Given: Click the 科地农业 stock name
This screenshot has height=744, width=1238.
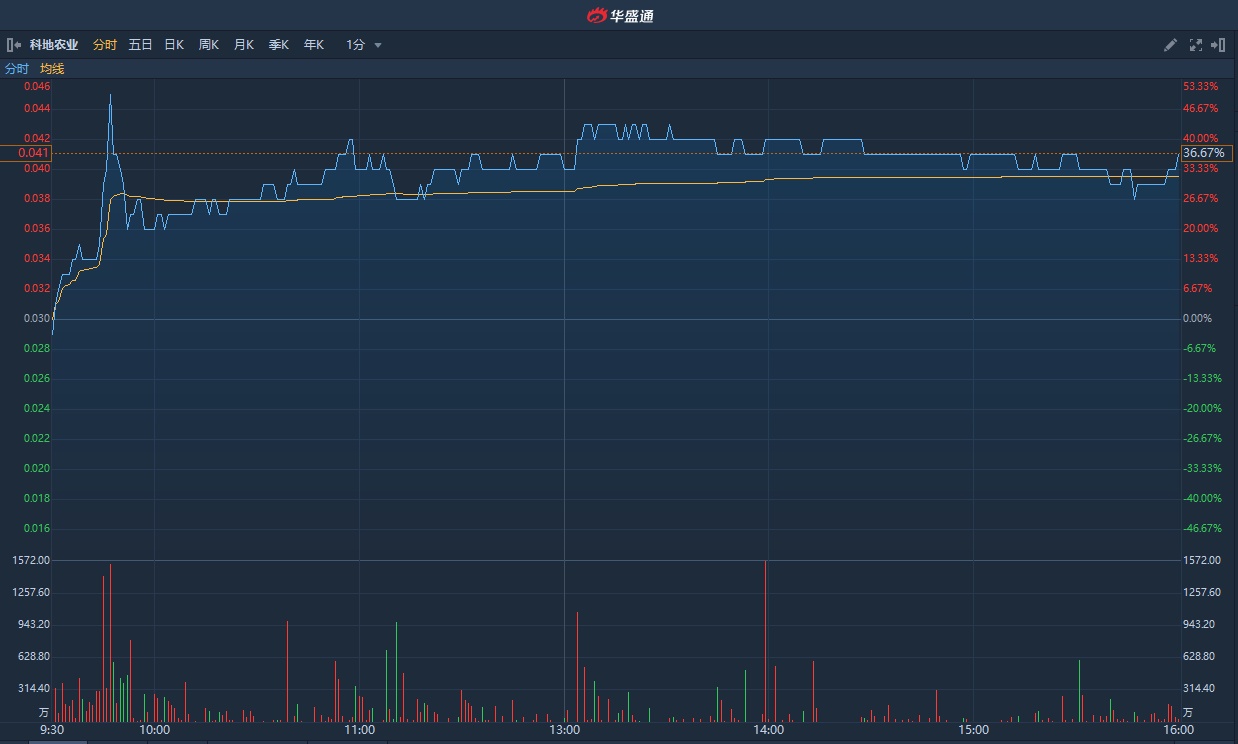Looking at the screenshot, I should click(54, 45).
